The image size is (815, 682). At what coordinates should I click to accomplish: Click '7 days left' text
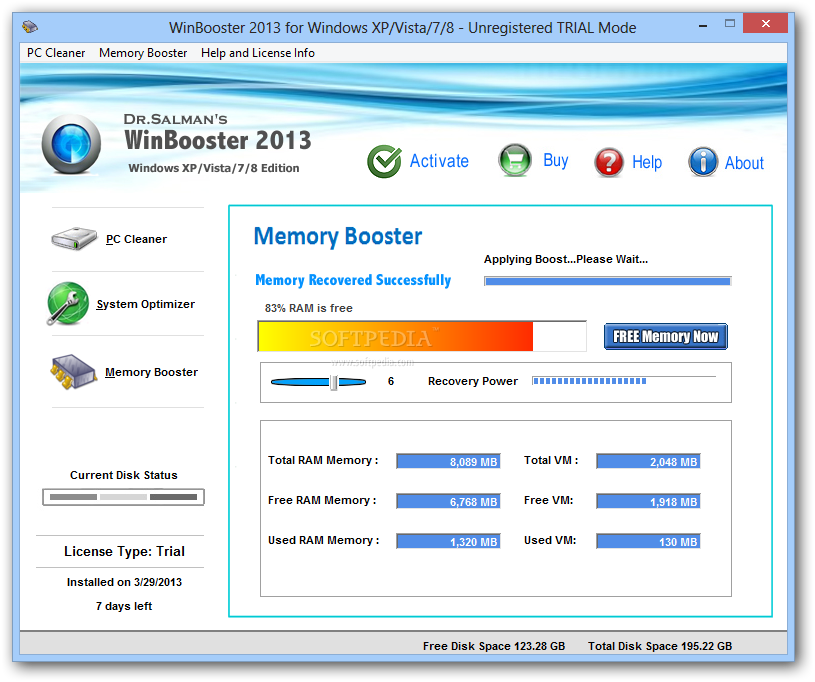[124, 606]
